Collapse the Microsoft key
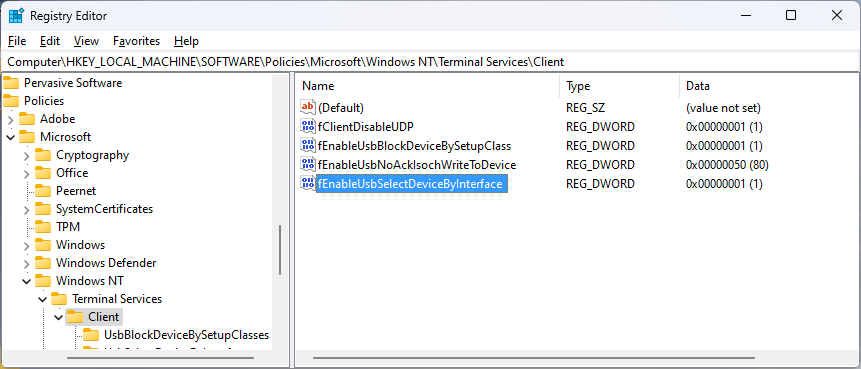Viewport: 861px width, 369px height. [x=10, y=137]
